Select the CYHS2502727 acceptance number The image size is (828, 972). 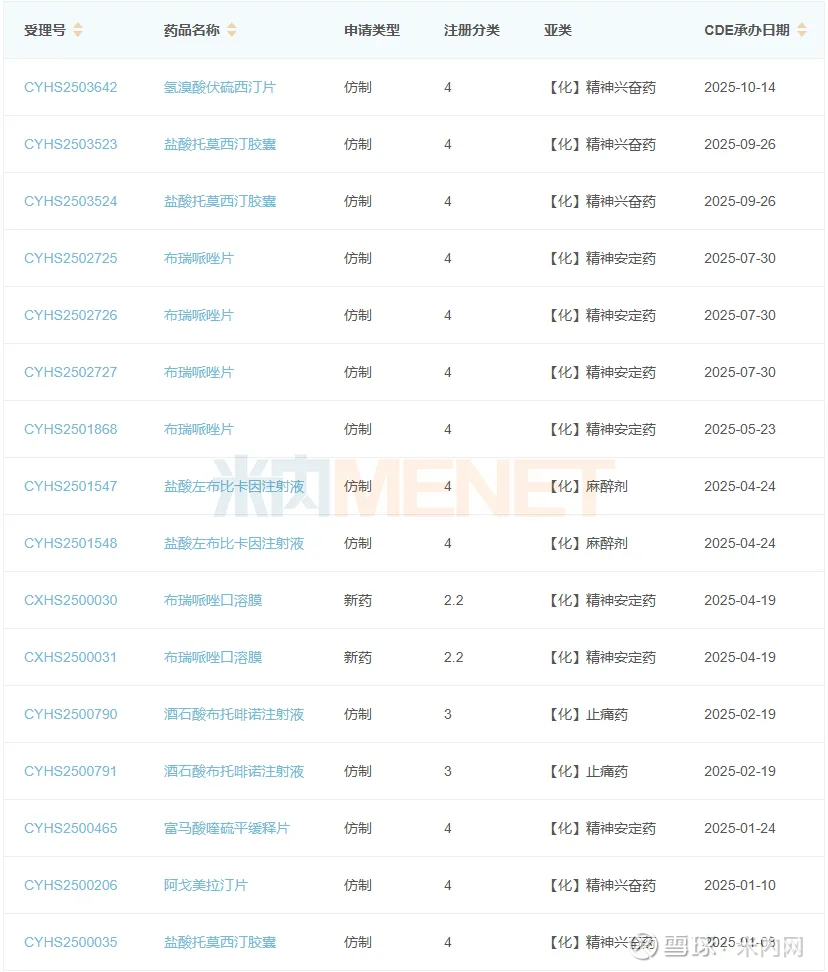(x=70, y=372)
